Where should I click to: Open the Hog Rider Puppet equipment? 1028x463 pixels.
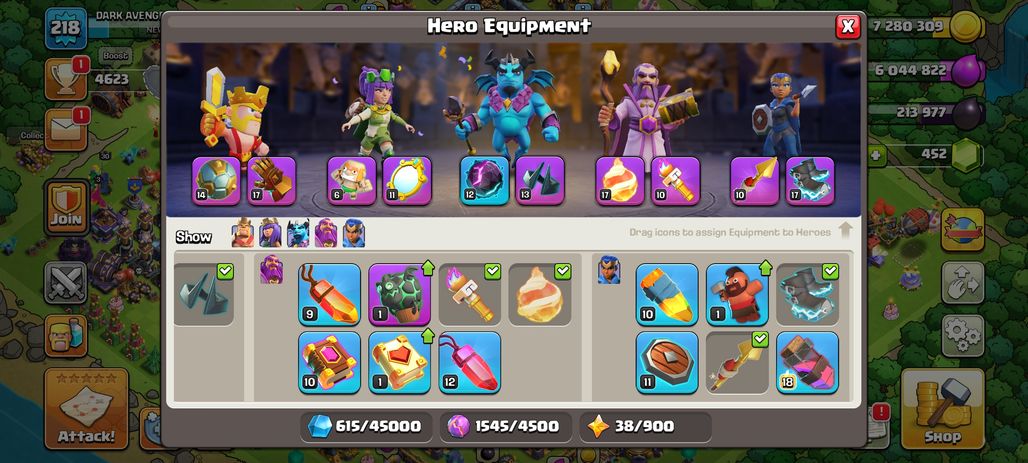(738, 294)
